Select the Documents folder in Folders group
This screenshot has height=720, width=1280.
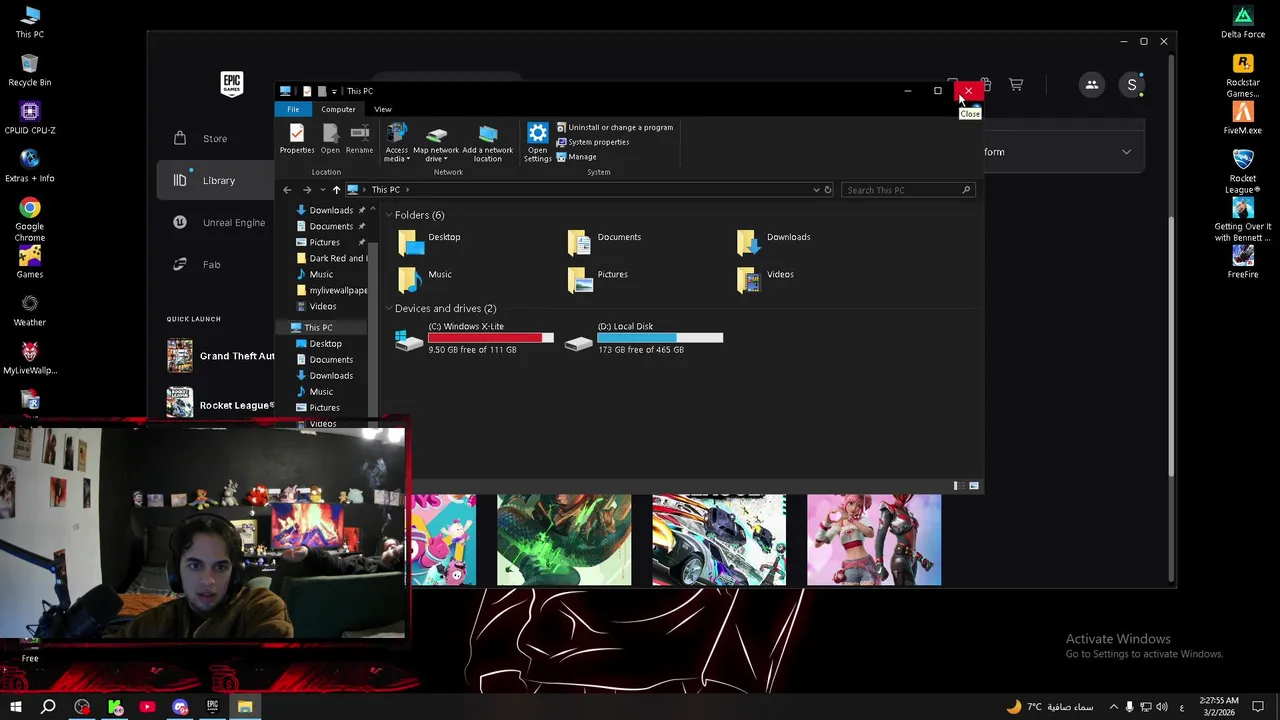[605, 241]
